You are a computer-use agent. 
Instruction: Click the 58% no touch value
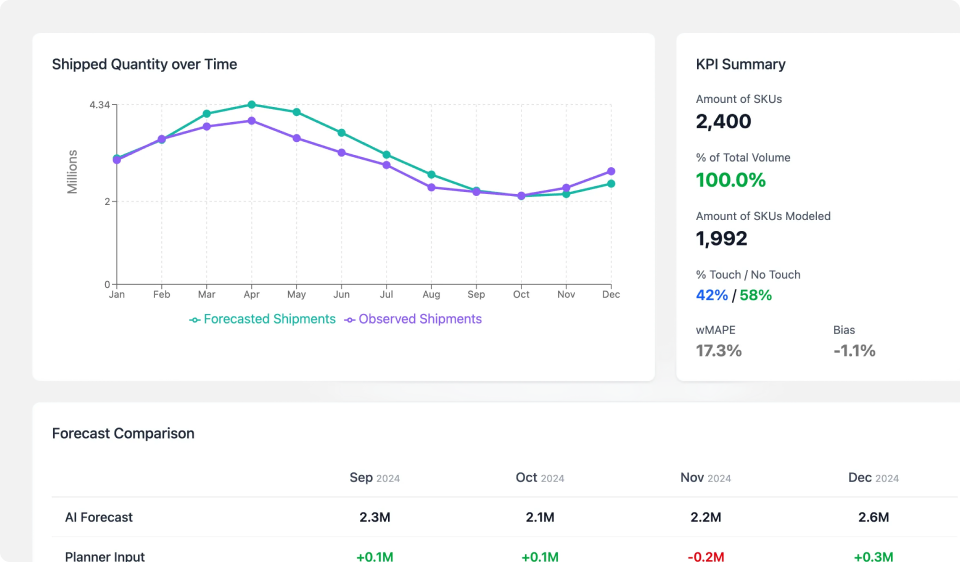[x=755, y=295]
